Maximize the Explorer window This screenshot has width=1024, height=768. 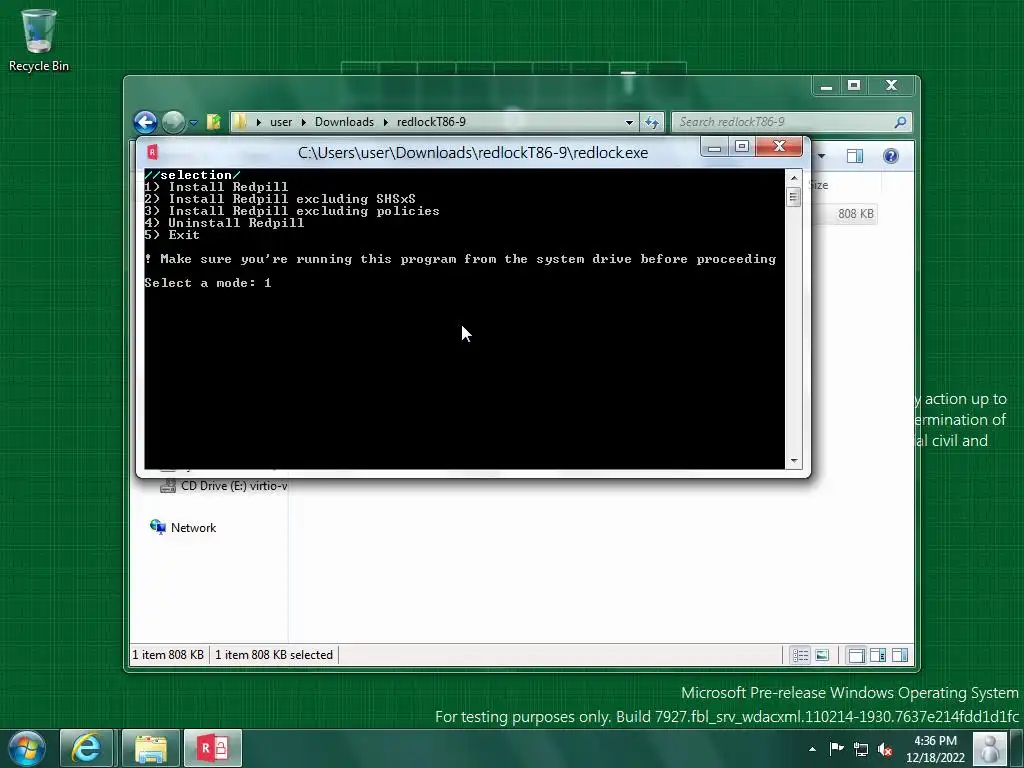854,86
